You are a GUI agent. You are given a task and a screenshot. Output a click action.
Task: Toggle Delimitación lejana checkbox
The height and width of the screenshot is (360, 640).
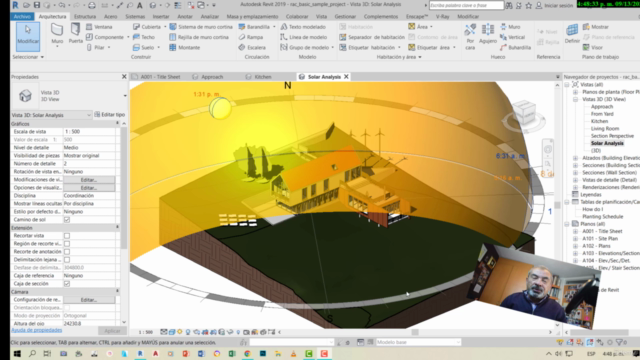point(67,260)
